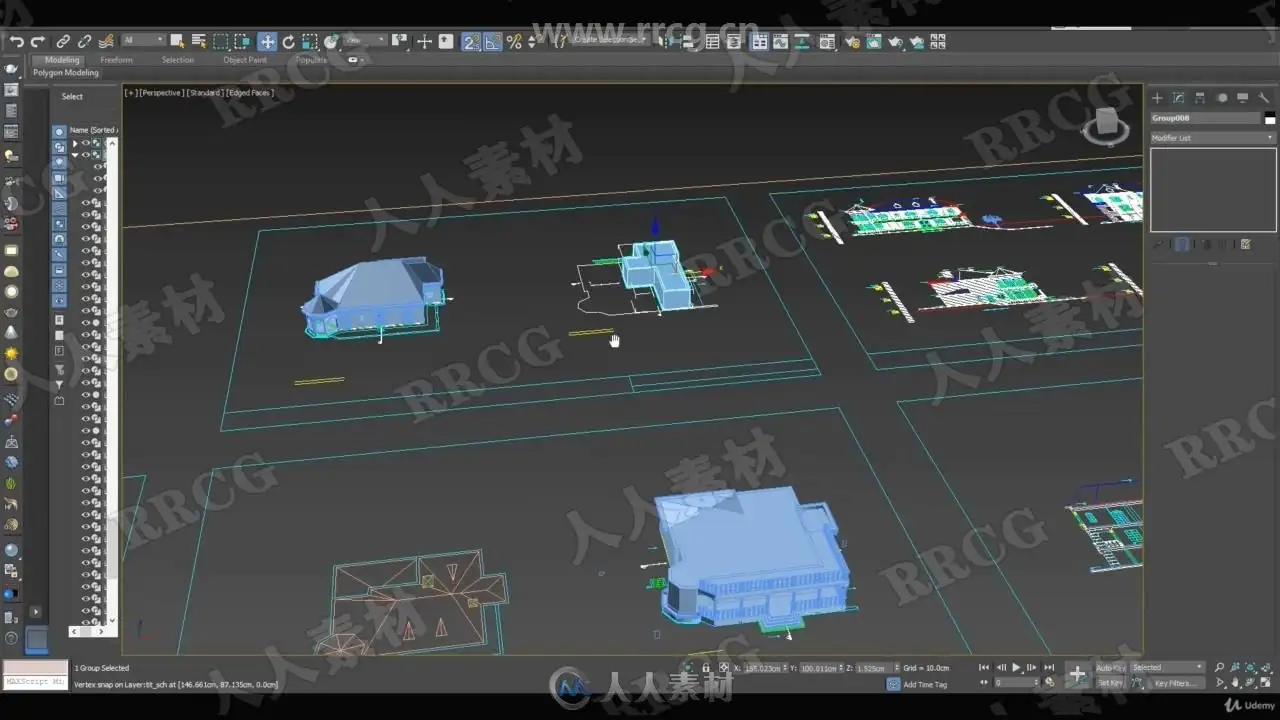Click the Redo arrow in the main toolbar
Image resolution: width=1280 pixels, height=720 pixels.
pyautogui.click(x=38, y=42)
